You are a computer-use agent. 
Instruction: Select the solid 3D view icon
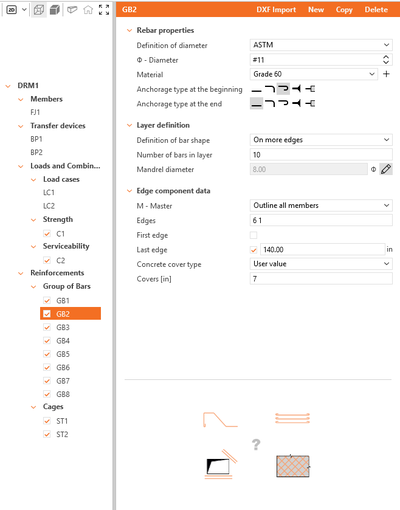pos(54,10)
